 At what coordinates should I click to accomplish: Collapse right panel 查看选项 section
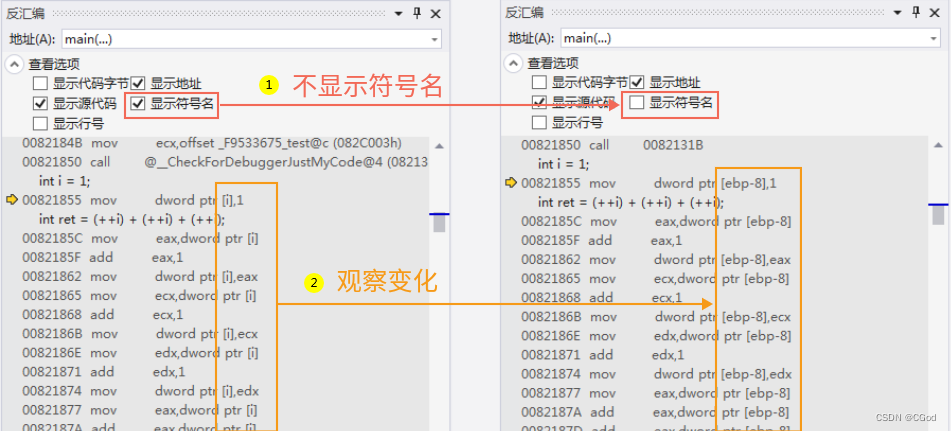coord(513,63)
